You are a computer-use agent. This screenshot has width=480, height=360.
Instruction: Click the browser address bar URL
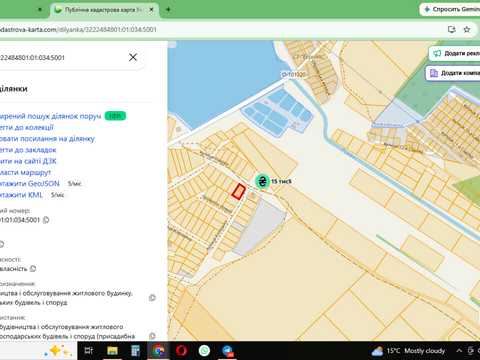[78, 29]
